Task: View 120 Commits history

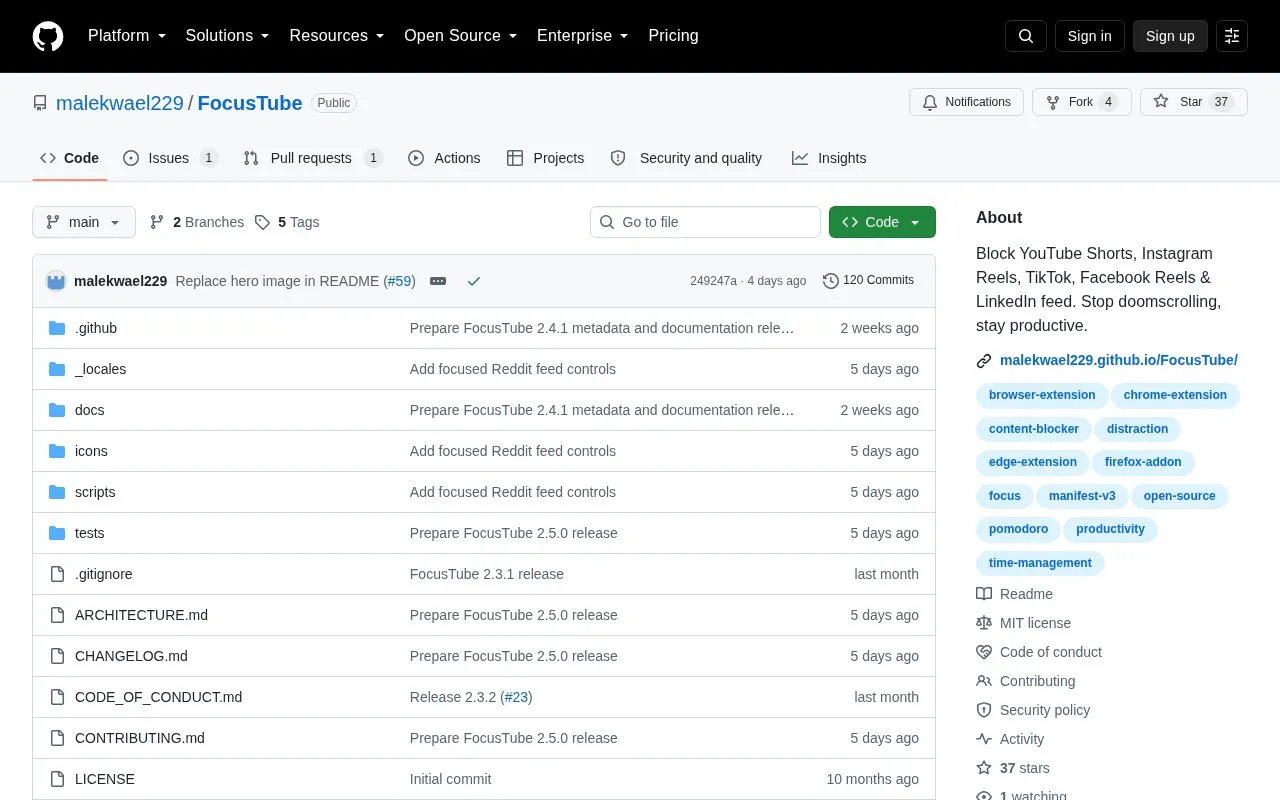Action: click(x=868, y=280)
